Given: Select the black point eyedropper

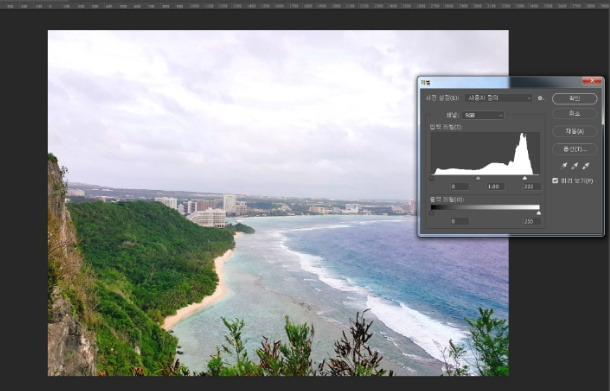Looking at the screenshot, I should coord(564,166).
